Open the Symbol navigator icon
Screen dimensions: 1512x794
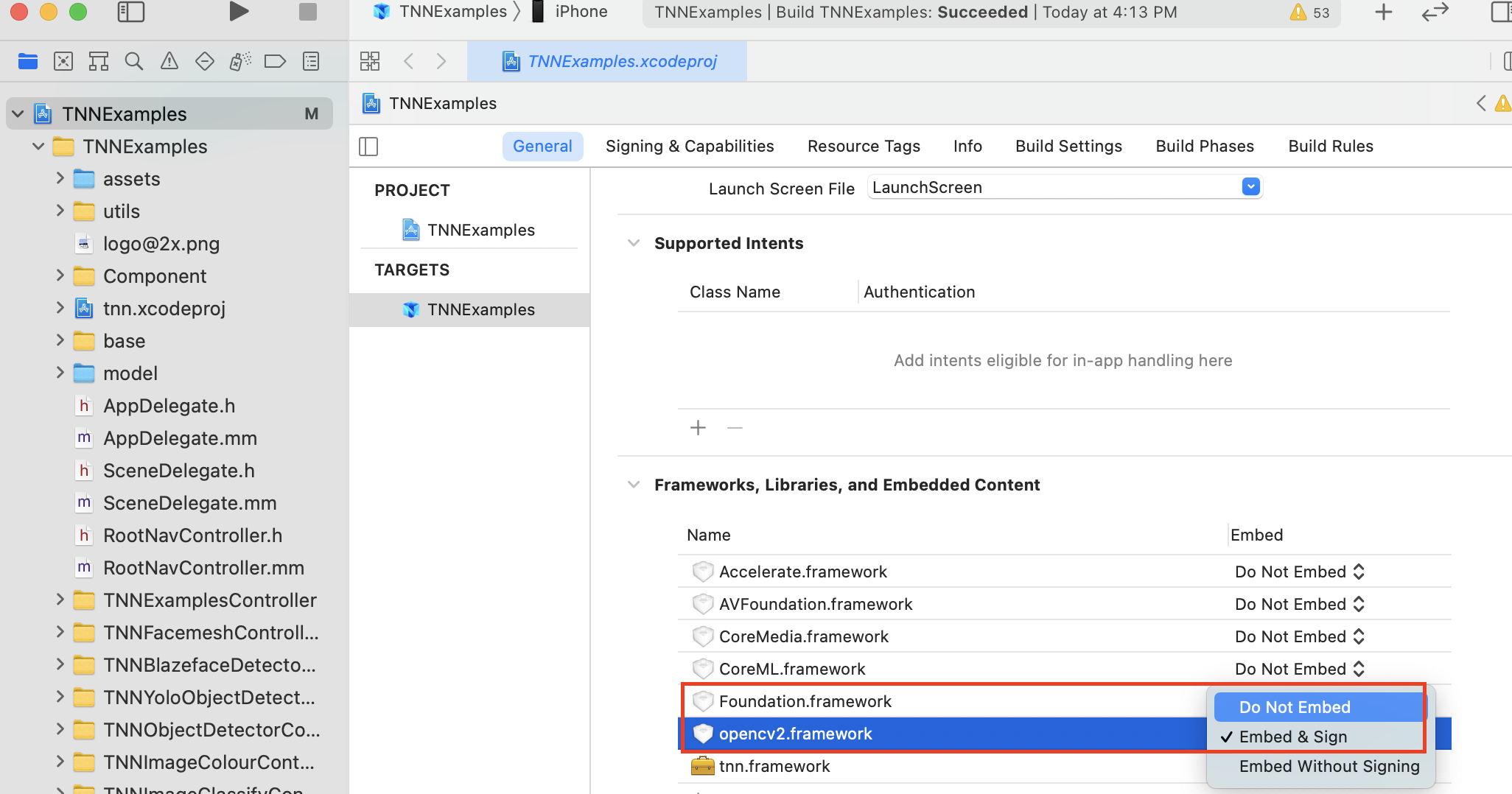(x=98, y=61)
